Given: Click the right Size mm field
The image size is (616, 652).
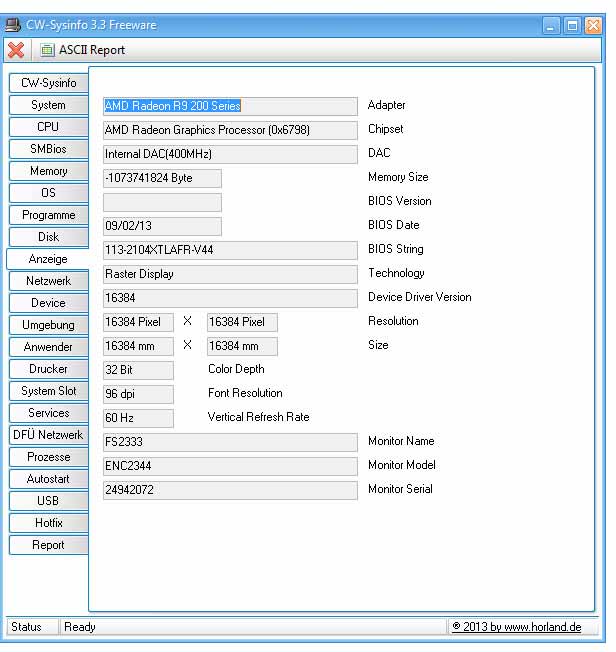Looking at the screenshot, I should point(242,346).
